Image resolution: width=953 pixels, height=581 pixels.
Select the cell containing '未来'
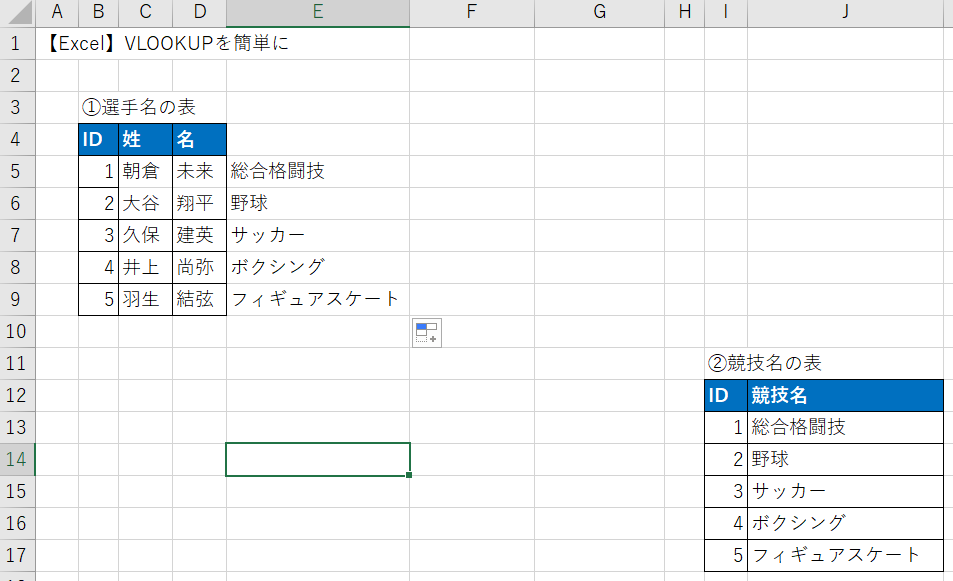pyautogui.click(x=199, y=171)
